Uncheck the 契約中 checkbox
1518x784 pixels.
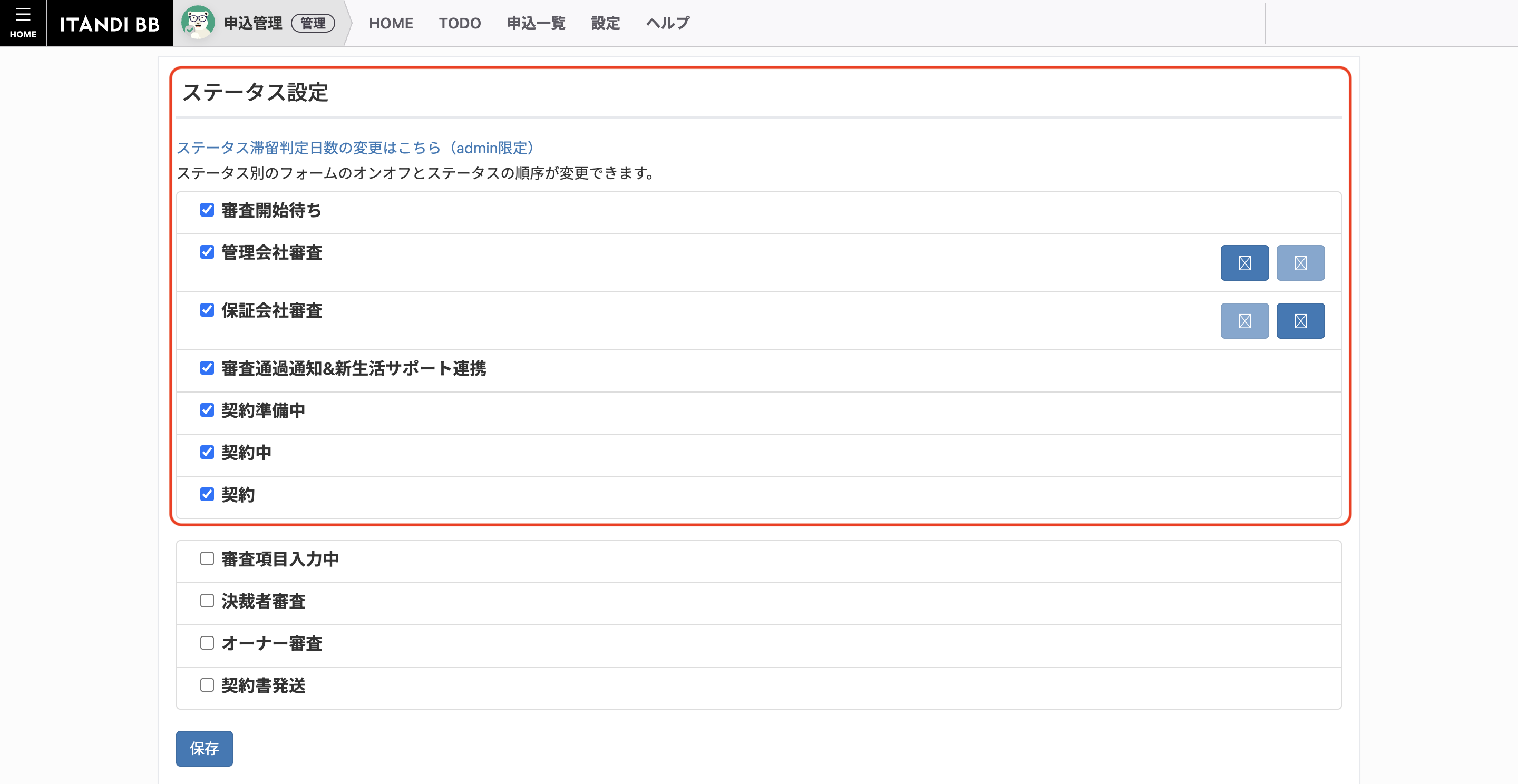(x=207, y=453)
